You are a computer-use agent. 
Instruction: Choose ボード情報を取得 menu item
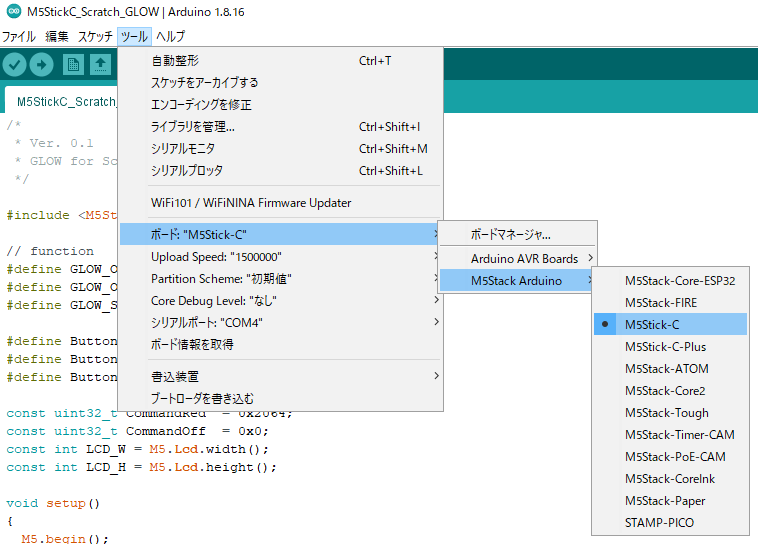tap(281, 344)
